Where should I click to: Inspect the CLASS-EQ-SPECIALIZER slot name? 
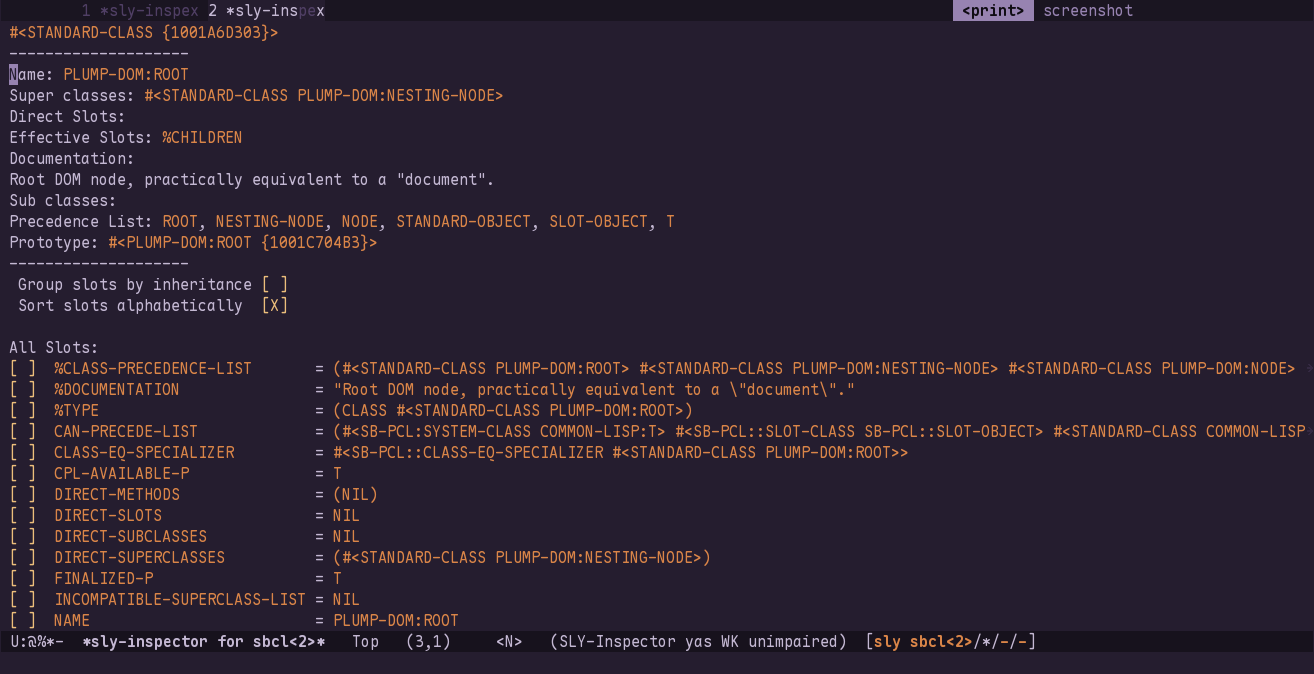(144, 453)
